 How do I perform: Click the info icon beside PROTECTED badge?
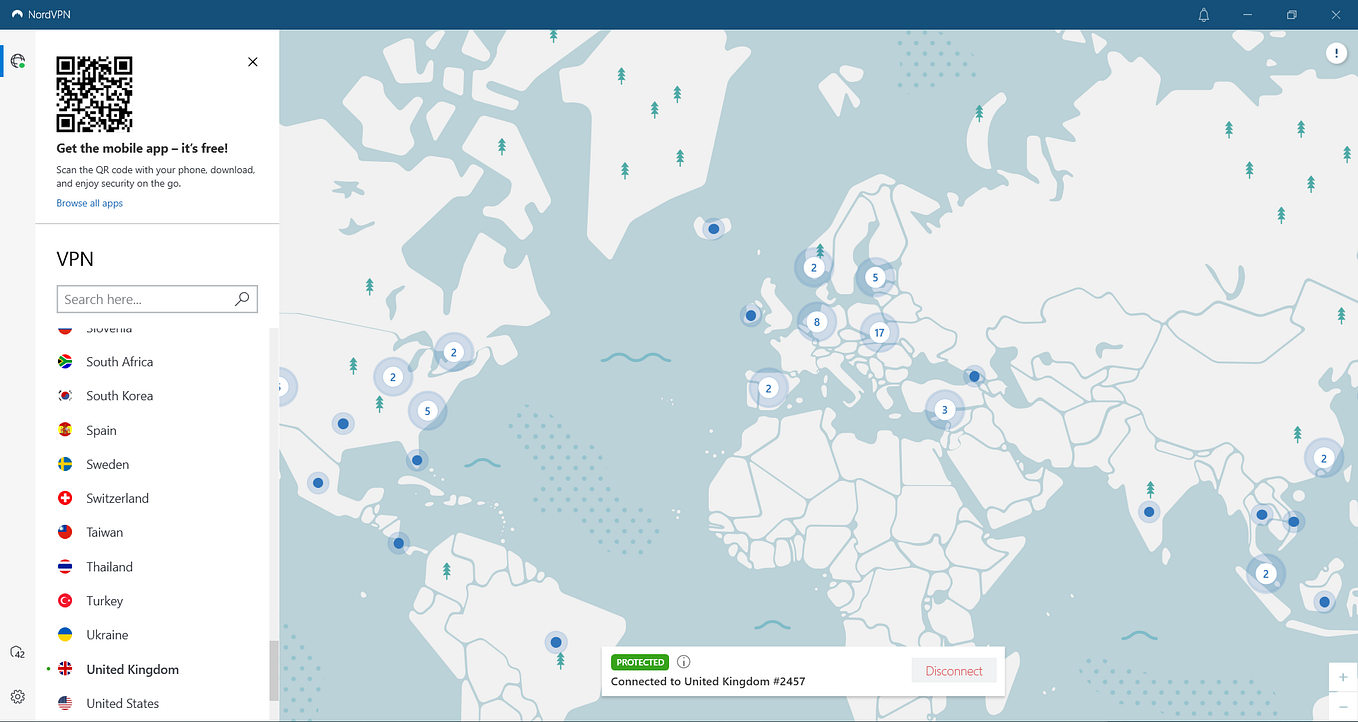click(x=683, y=661)
